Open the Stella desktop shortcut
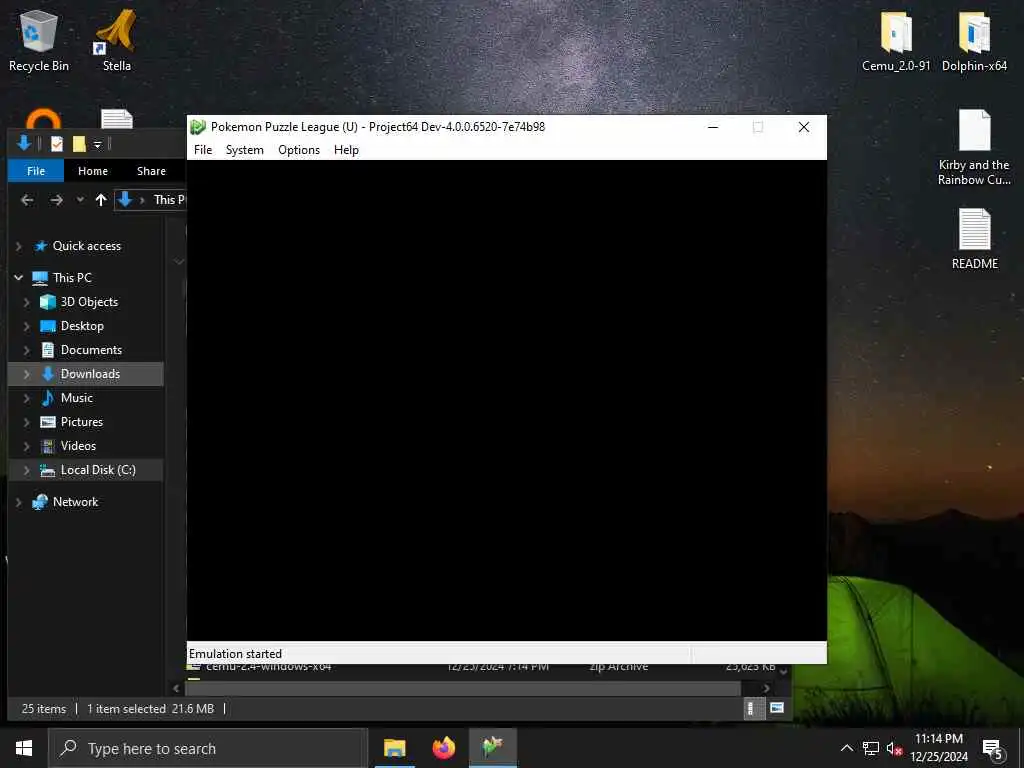Viewport: 1024px width, 768px height. click(x=116, y=39)
